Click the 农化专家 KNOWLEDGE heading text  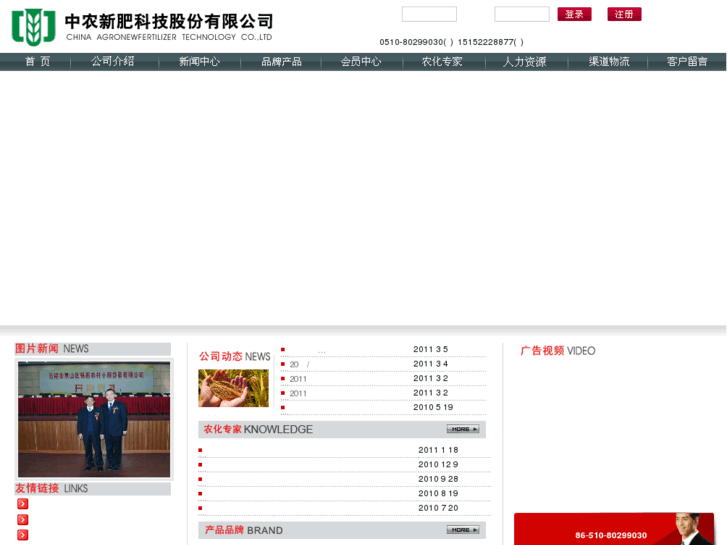[x=258, y=430]
